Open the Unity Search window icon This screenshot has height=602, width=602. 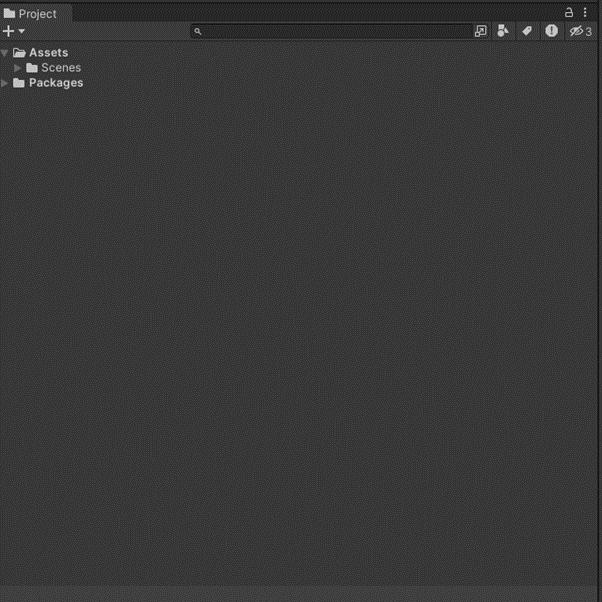point(481,32)
